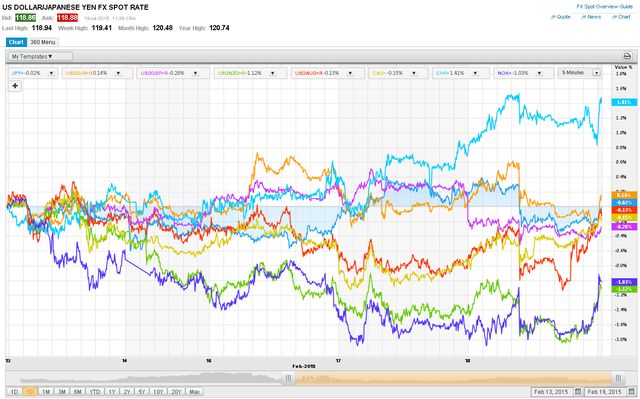Screen dimensions: 640x399
Task: Open FX Spot Overview Guide
Action: click(x=604, y=7)
